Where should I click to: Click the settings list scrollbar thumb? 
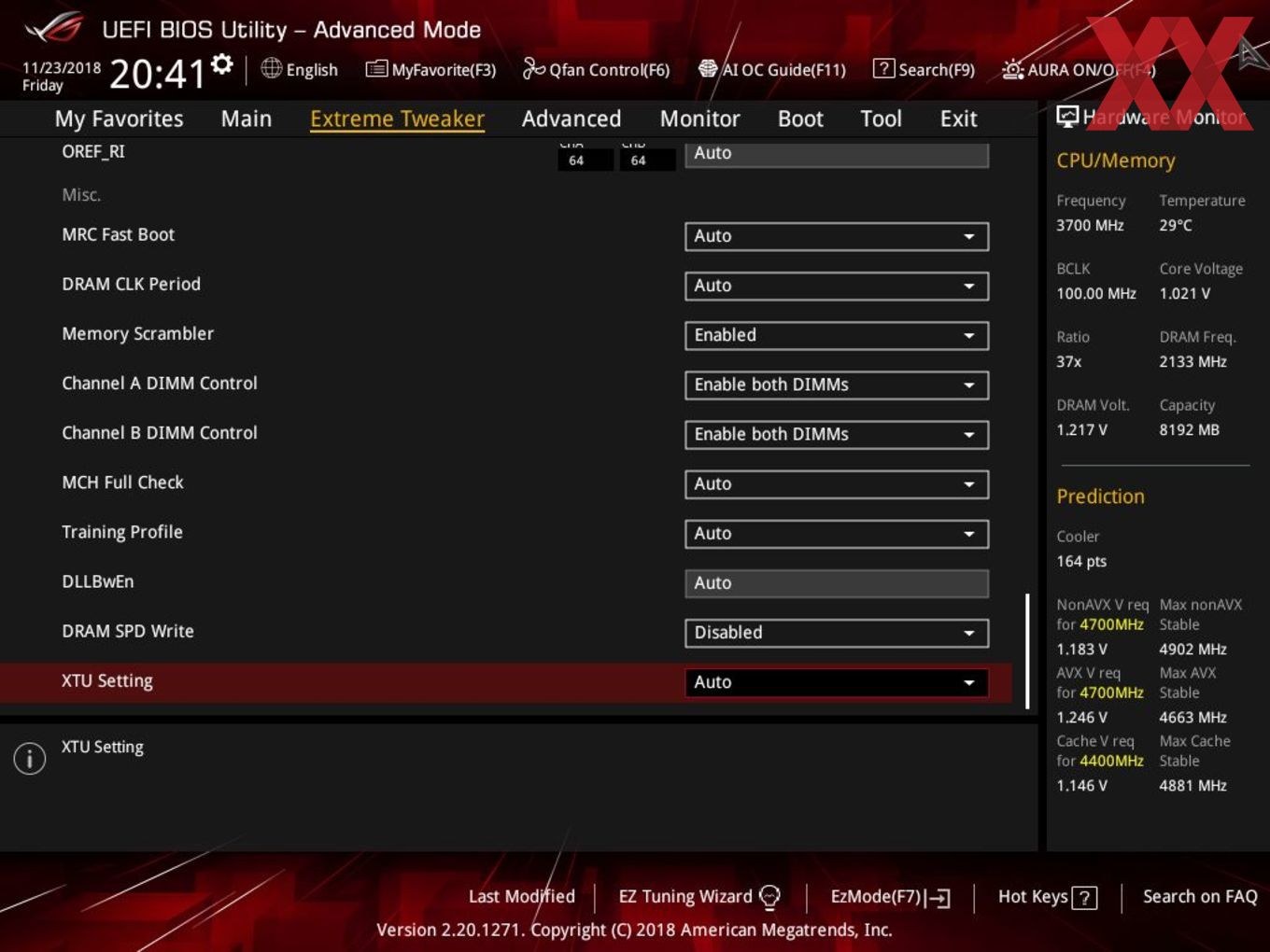(x=1028, y=651)
